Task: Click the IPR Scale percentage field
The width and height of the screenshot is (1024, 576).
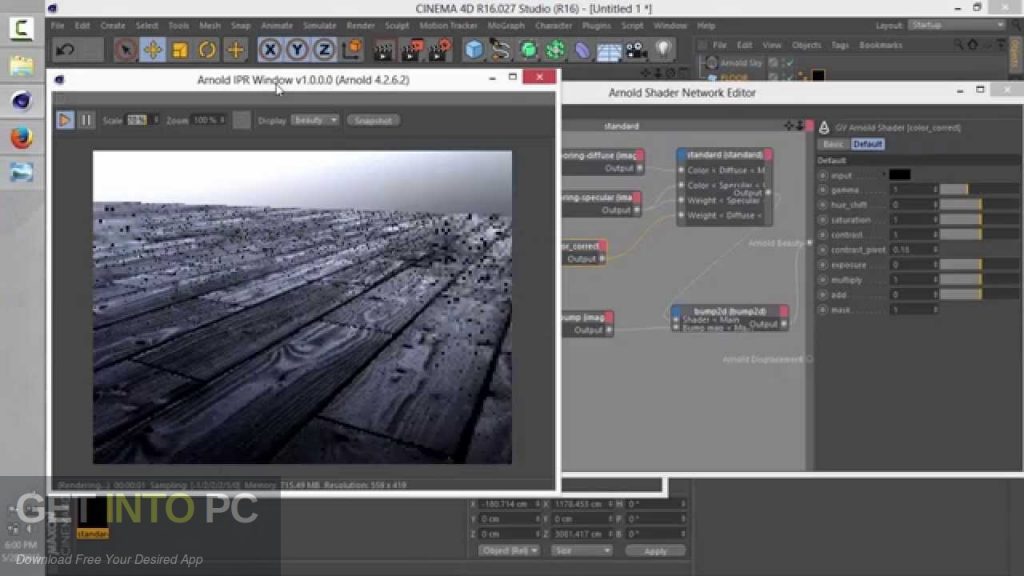Action: click(x=140, y=120)
